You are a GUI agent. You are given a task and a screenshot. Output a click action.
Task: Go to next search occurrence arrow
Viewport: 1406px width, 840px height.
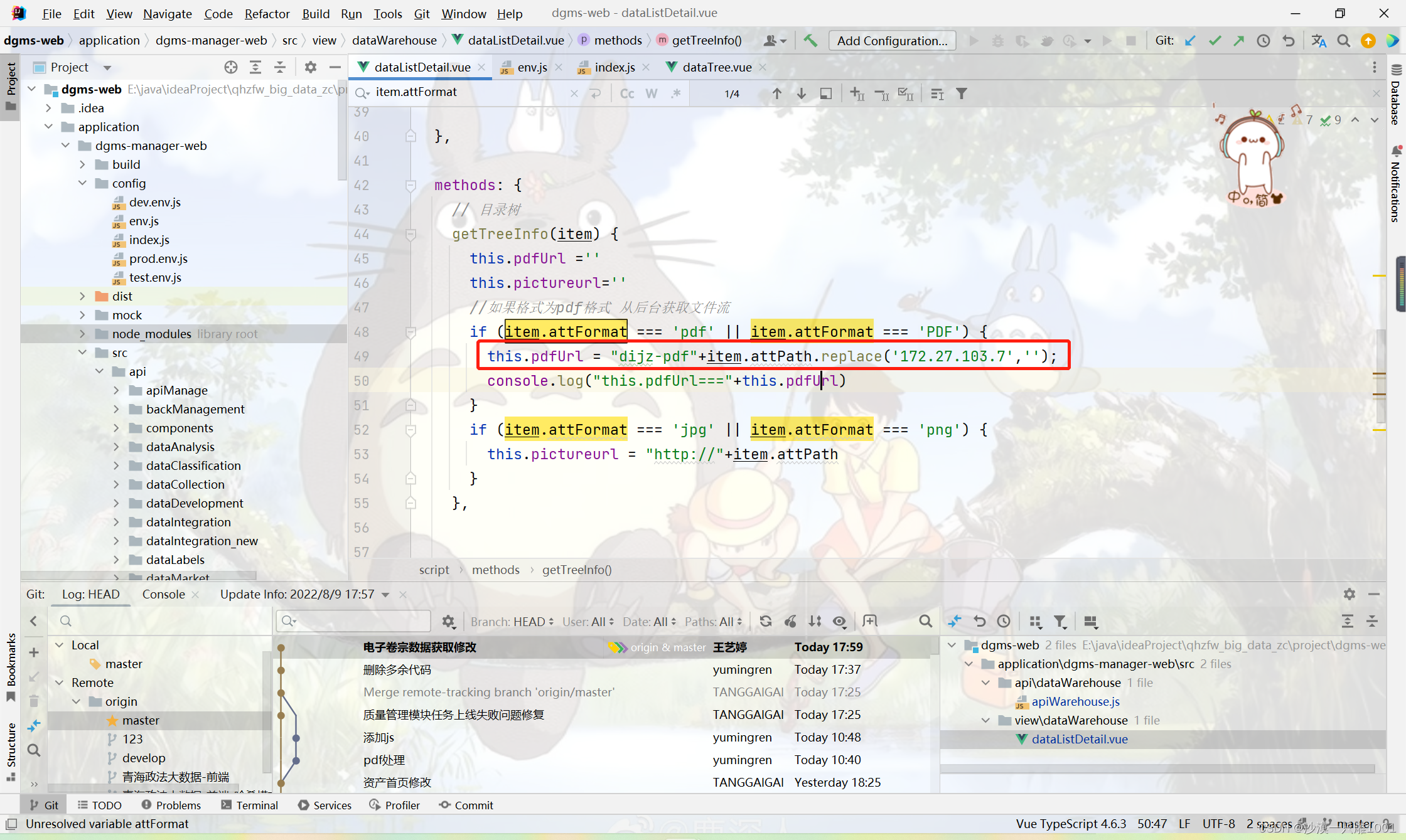(802, 93)
